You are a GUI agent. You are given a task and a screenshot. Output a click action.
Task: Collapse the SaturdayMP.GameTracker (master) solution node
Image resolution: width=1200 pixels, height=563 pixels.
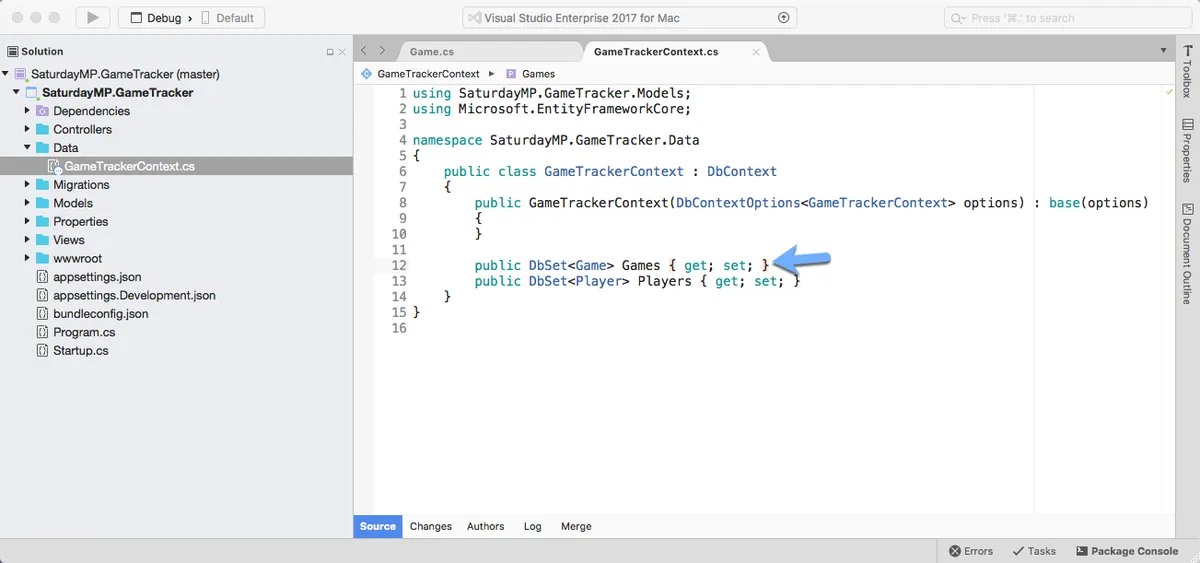pos(6,74)
